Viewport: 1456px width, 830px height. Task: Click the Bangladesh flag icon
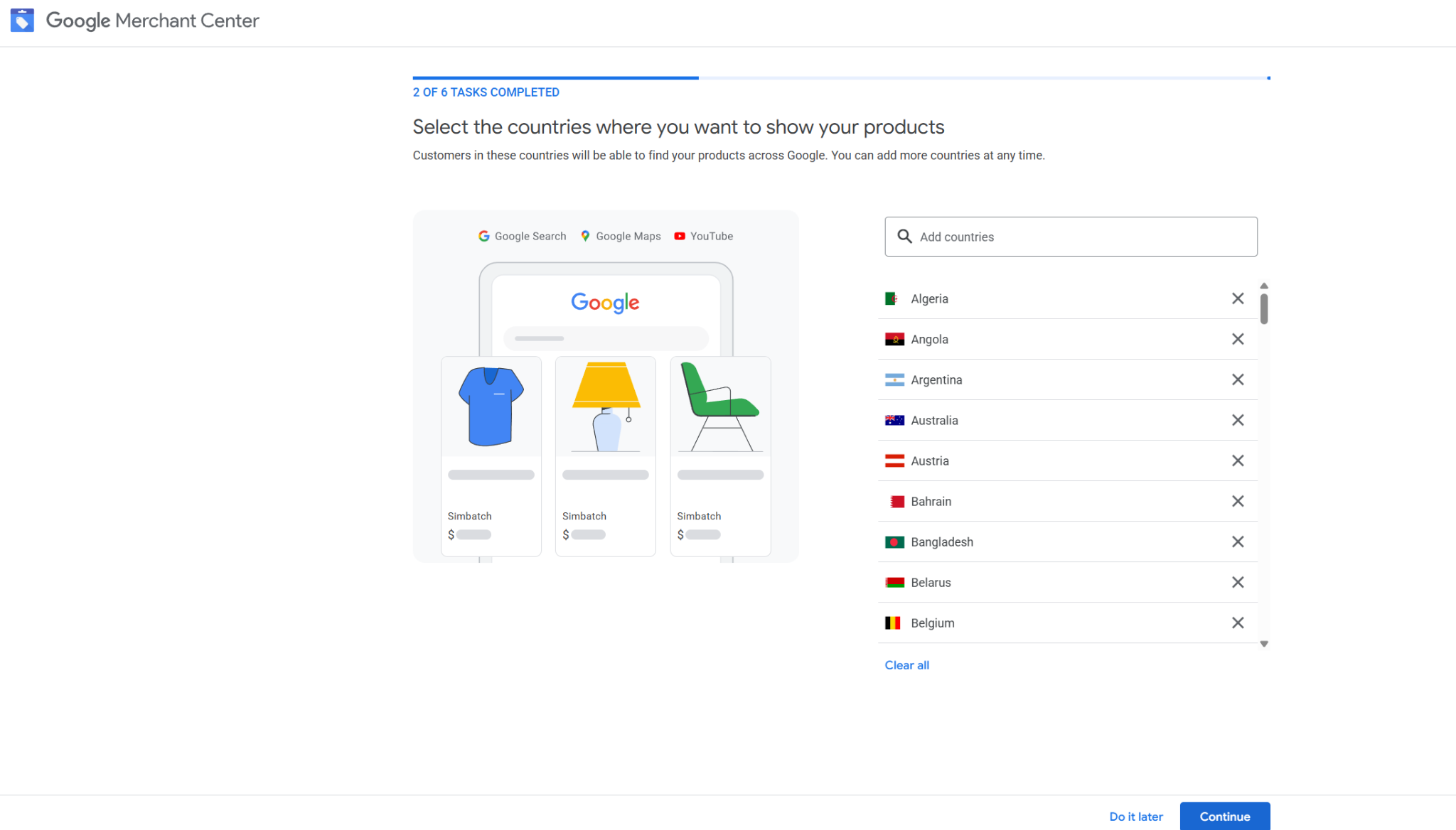tap(894, 541)
